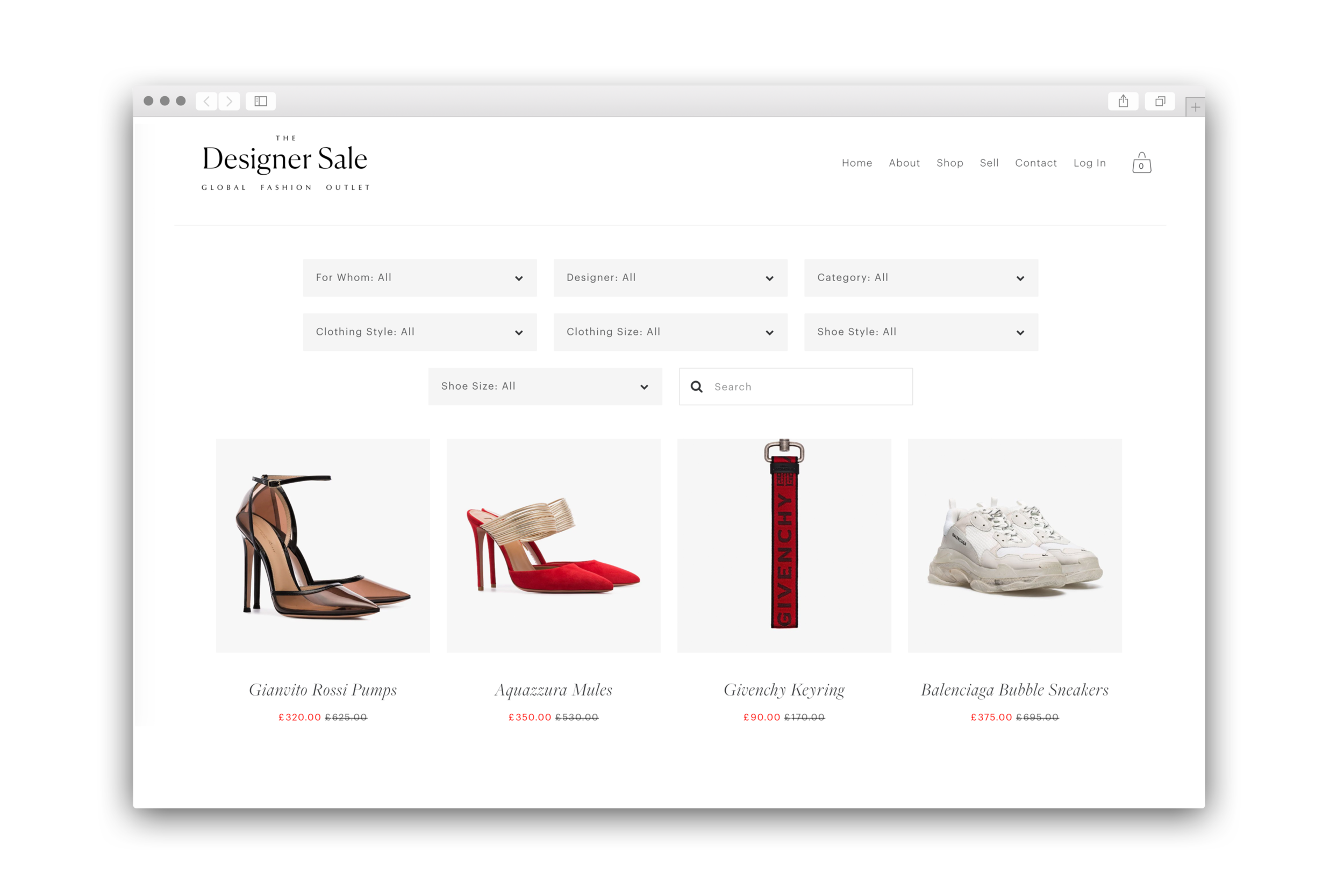Image resolution: width=1344 pixels, height=896 pixels.
Task: Open Balenciaga Bubble Sneakers product title
Action: click(x=1015, y=690)
